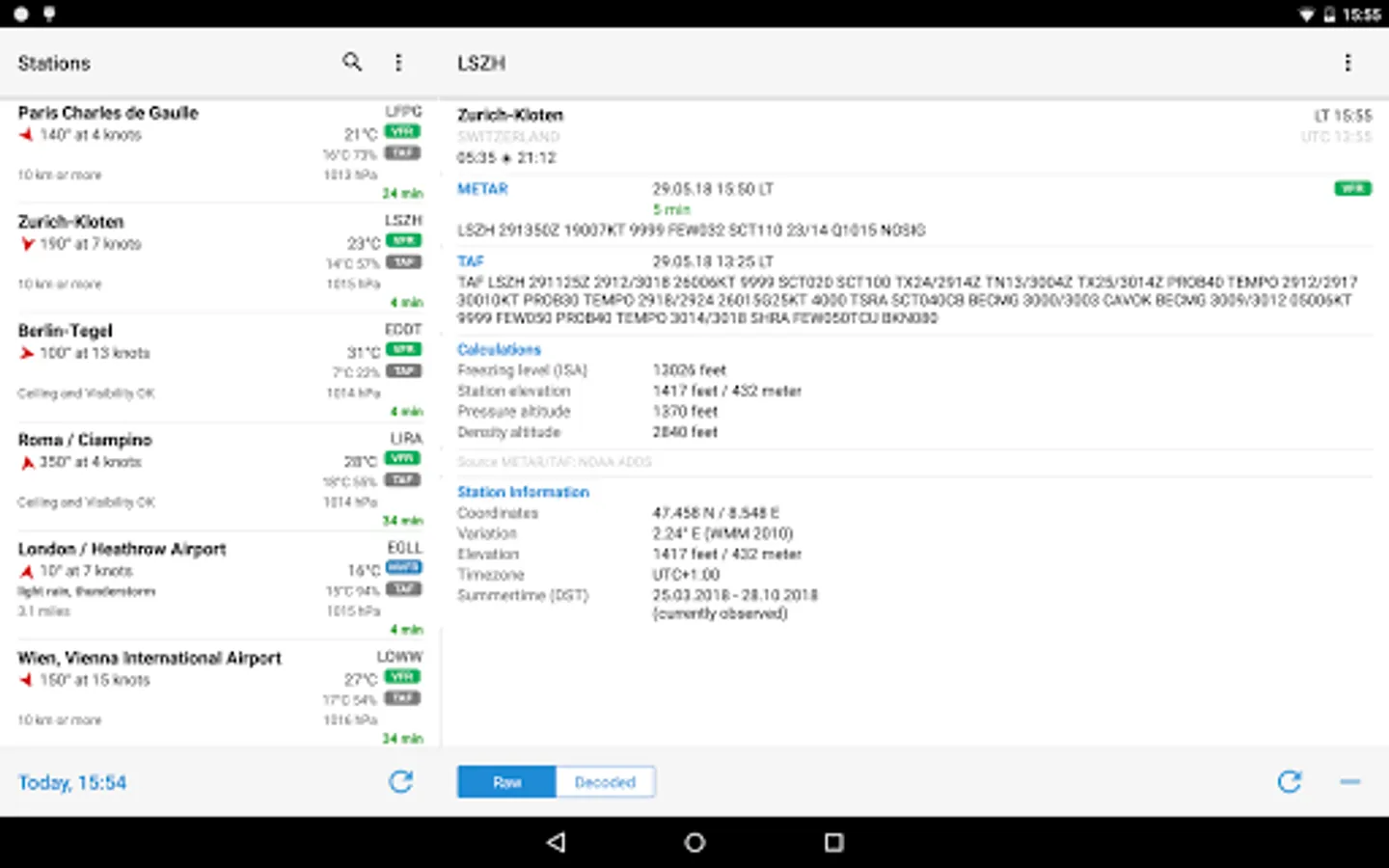The height and width of the screenshot is (868, 1389).
Task: Tap the Today, 15:54 update time
Action: coord(72,782)
